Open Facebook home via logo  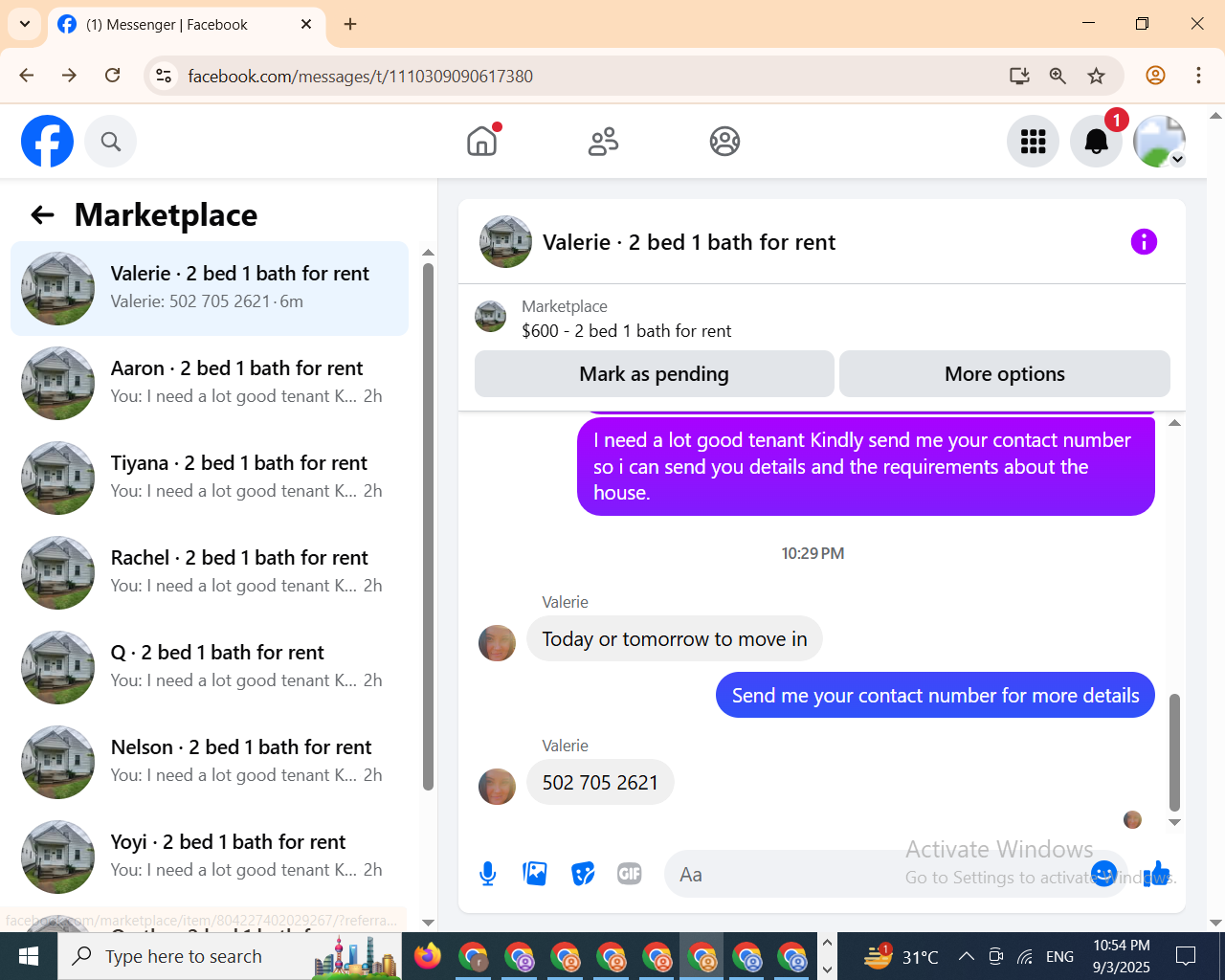[x=47, y=142]
